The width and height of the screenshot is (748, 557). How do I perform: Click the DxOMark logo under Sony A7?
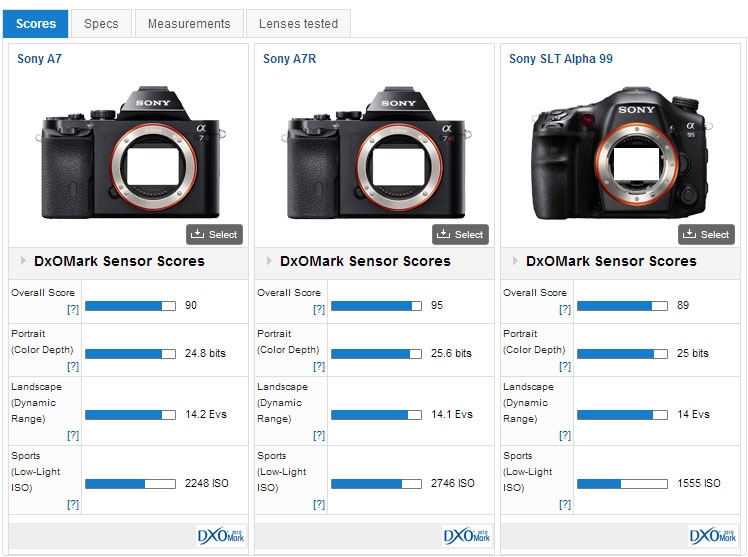click(x=221, y=536)
